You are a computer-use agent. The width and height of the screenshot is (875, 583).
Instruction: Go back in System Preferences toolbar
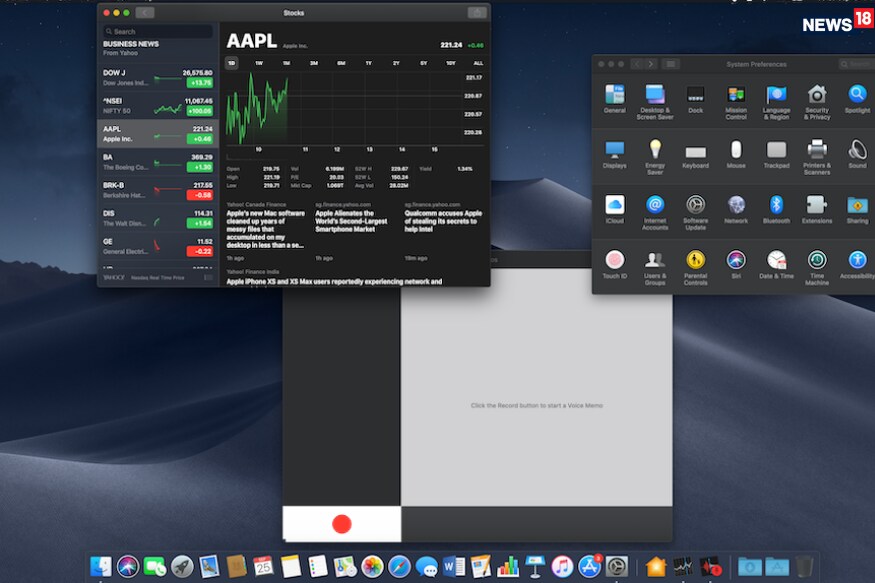pos(637,64)
